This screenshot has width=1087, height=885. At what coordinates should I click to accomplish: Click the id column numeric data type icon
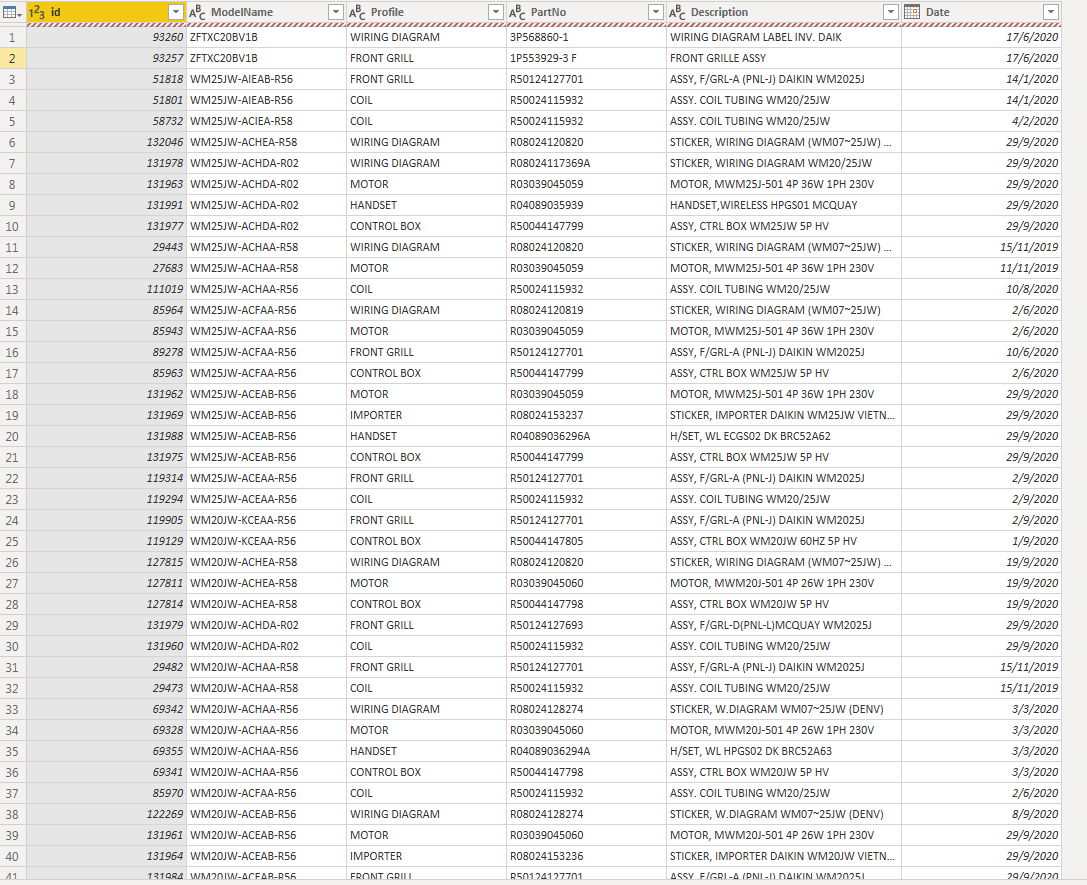(37, 12)
